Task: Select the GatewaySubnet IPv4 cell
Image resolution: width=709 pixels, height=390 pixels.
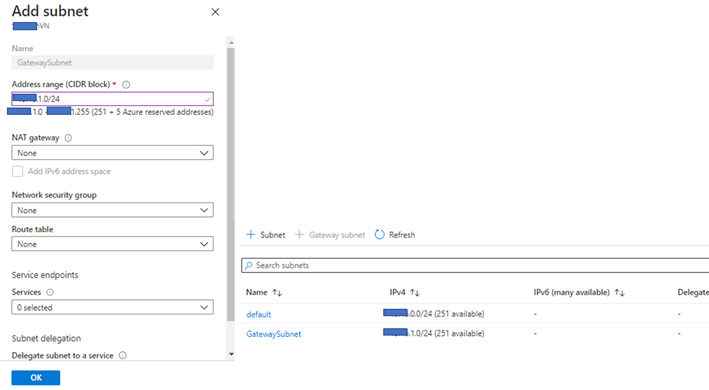Action: click(434, 334)
